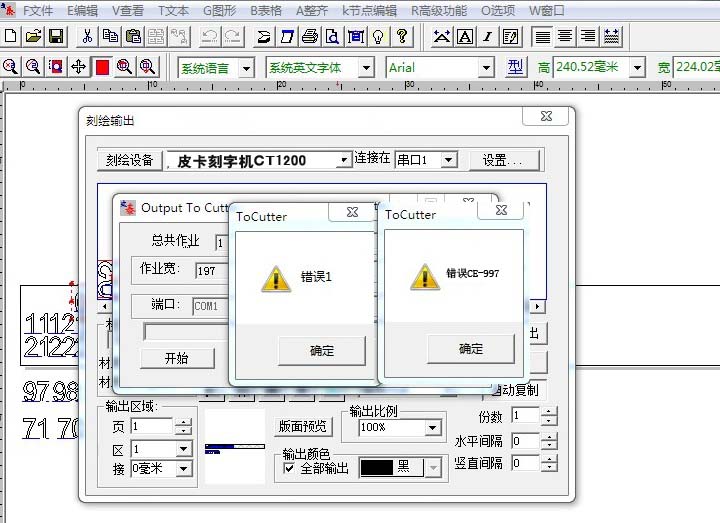Toggle the 全部输出 checkbox

[290, 468]
